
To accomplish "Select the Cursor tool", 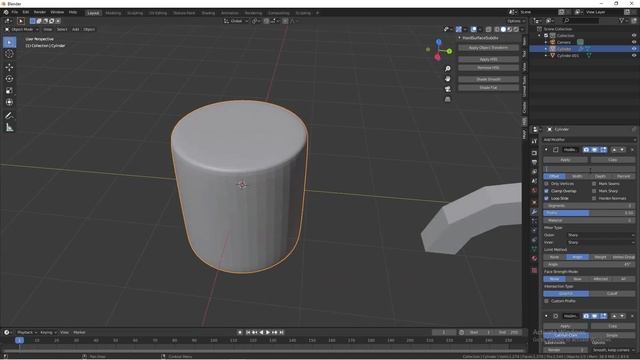I will click(x=9, y=54).
